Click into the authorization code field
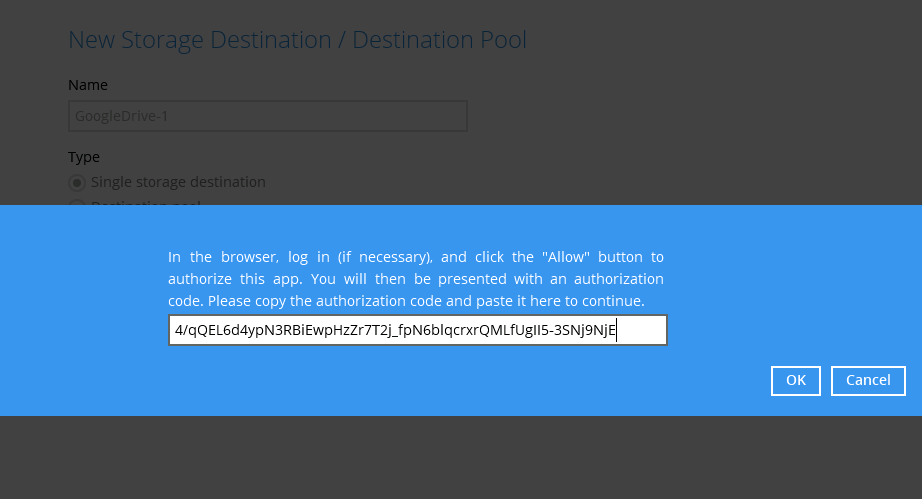Screen dimensions: 922x499 coord(417,330)
